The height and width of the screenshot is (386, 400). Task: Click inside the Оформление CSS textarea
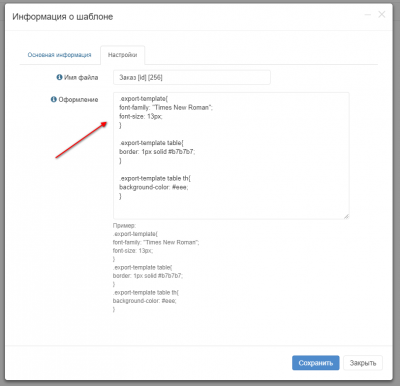coord(231,156)
